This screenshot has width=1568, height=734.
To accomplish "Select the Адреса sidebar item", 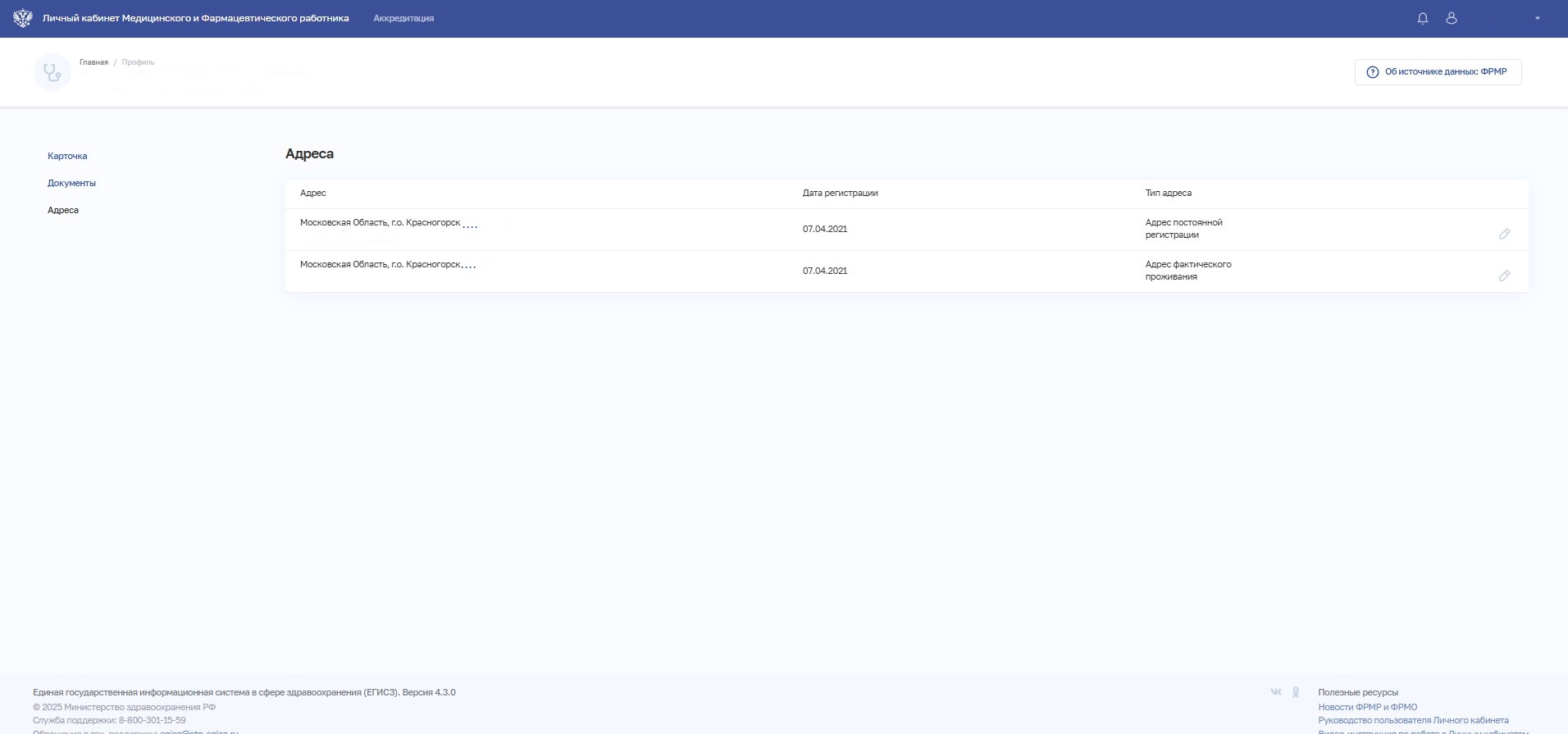I will pos(63,210).
